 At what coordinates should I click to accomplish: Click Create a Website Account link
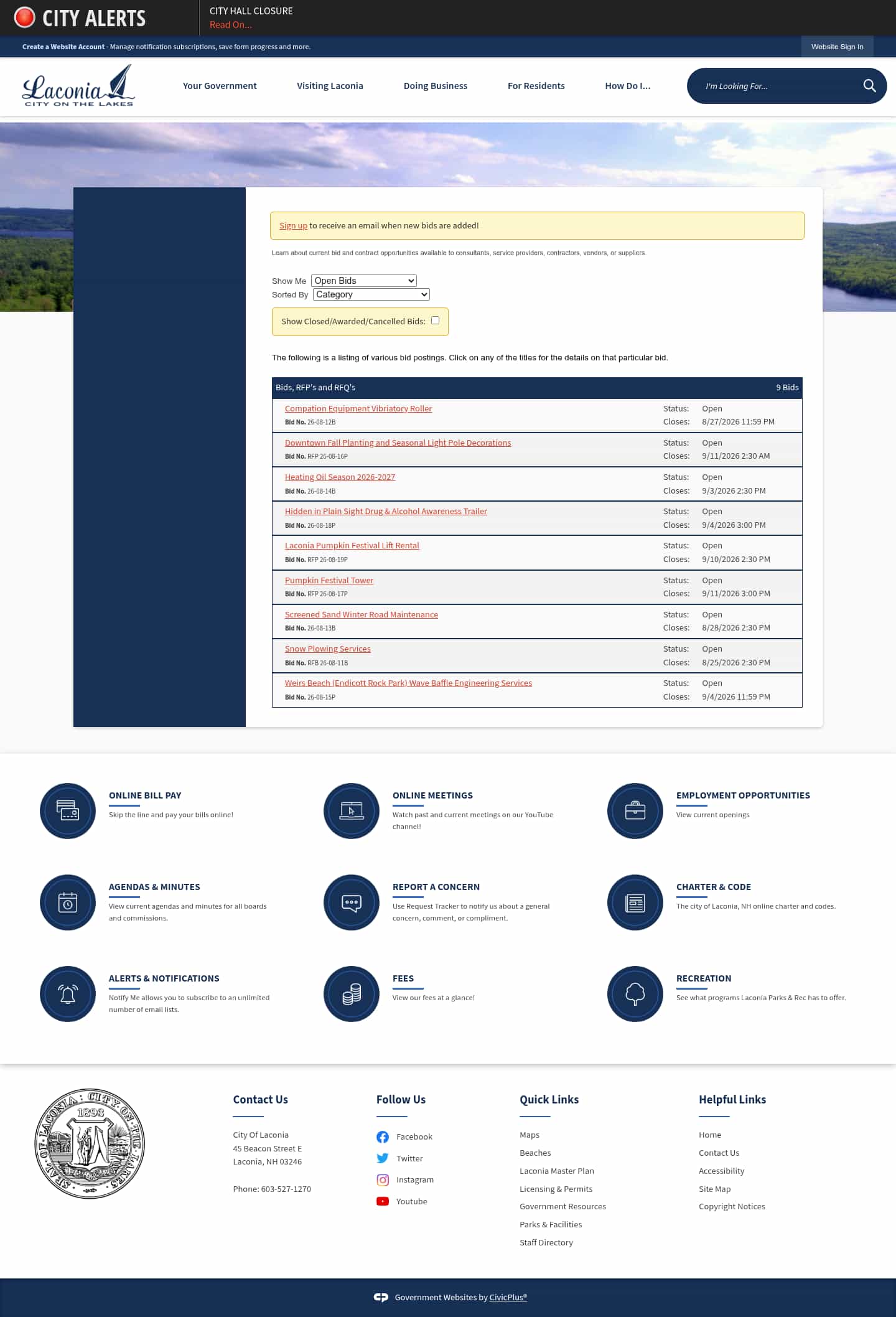tap(63, 47)
